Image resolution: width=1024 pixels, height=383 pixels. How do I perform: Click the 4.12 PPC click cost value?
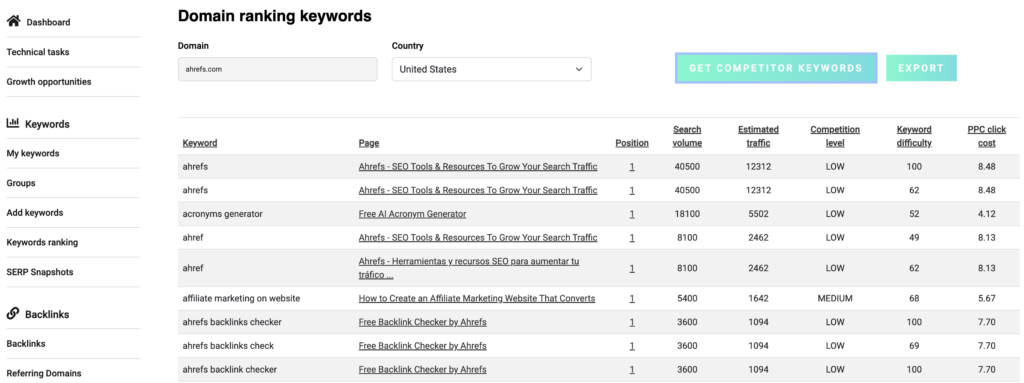click(987, 214)
